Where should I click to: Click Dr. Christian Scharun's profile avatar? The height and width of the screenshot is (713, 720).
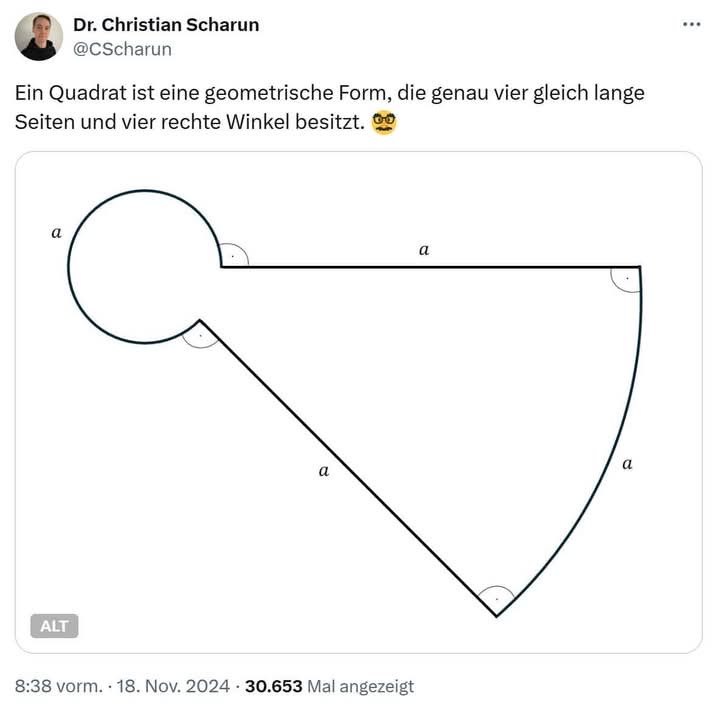coord(39,37)
